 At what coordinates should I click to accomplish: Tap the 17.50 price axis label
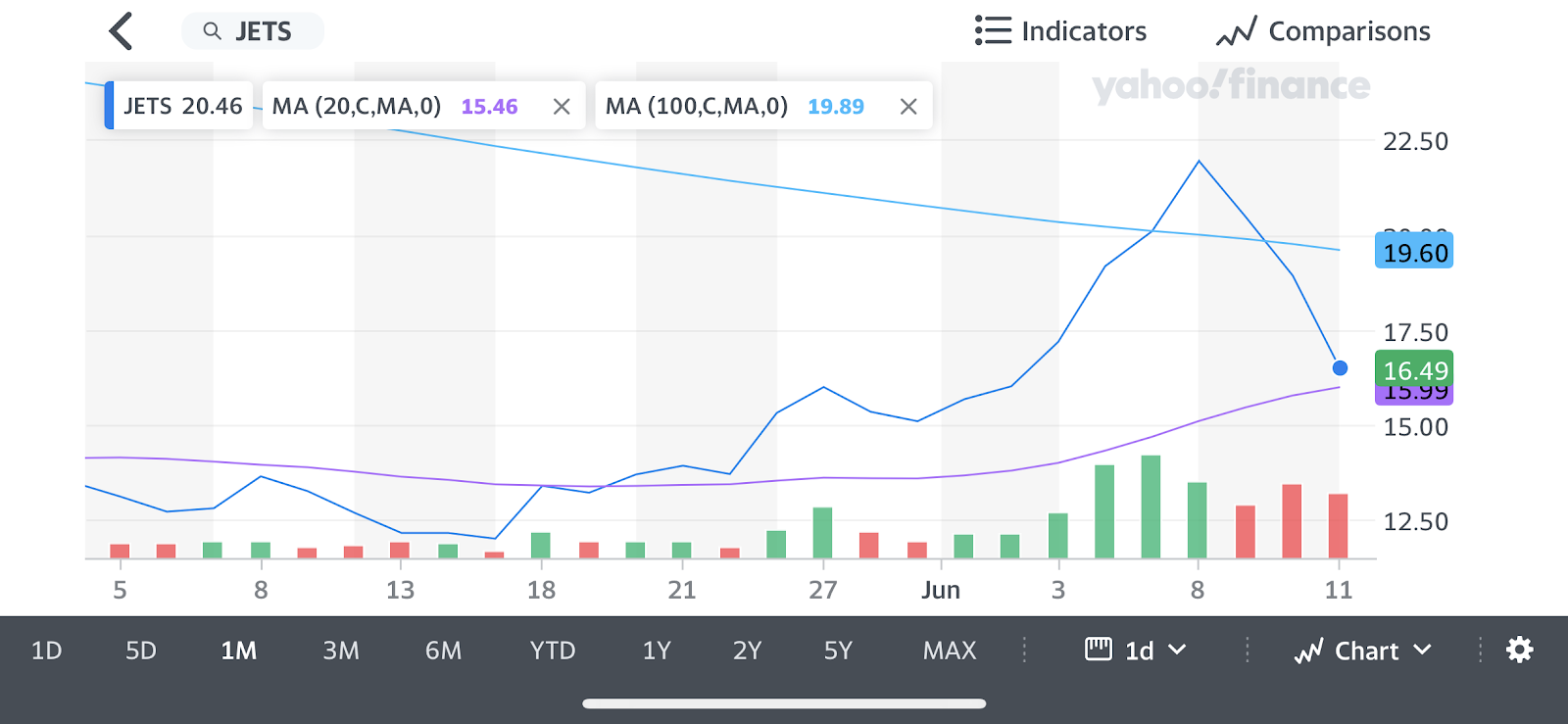click(x=1415, y=333)
